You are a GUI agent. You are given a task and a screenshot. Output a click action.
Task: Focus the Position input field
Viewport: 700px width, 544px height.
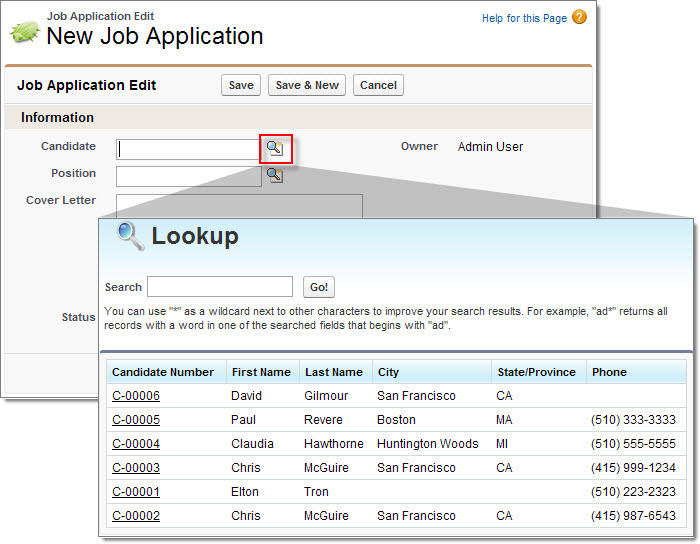point(188,176)
